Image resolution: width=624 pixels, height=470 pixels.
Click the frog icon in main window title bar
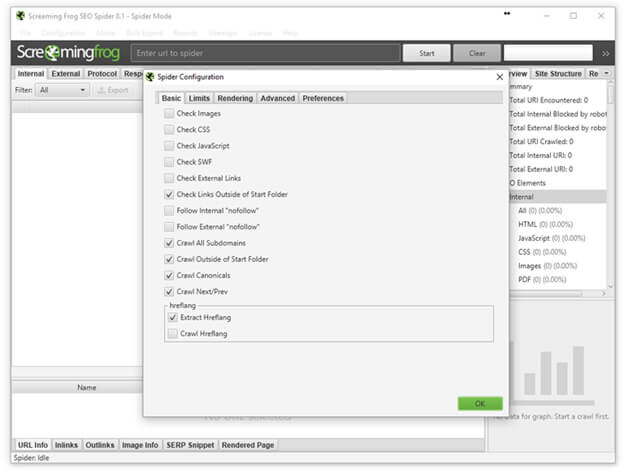(20, 16)
